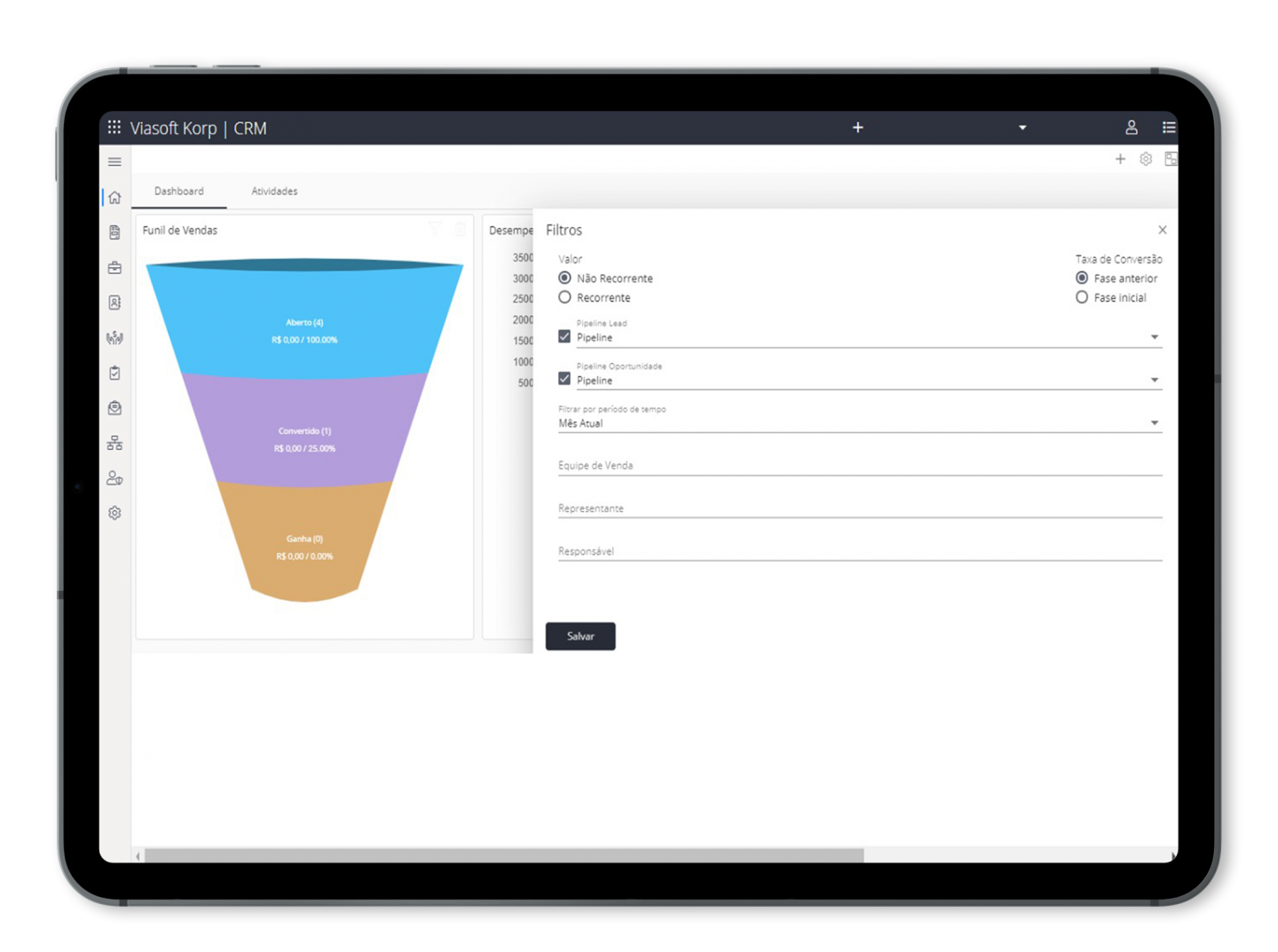1278x952 pixels.
Task: Select the Fase inicial radio option
Action: pos(1082,297)
